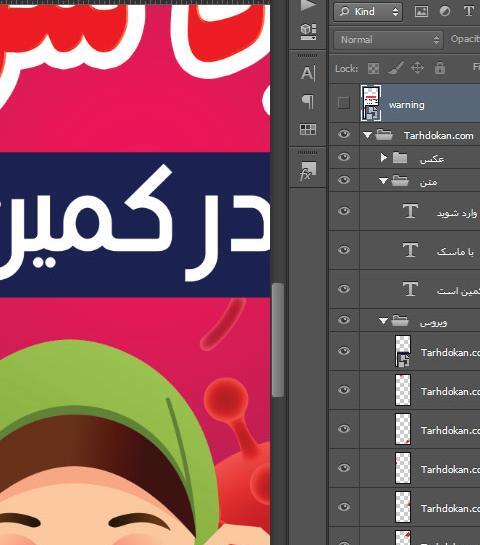Viewport: 480px width, 545px height.
Task: Hide the ویروس group
Action: point(344,320)
